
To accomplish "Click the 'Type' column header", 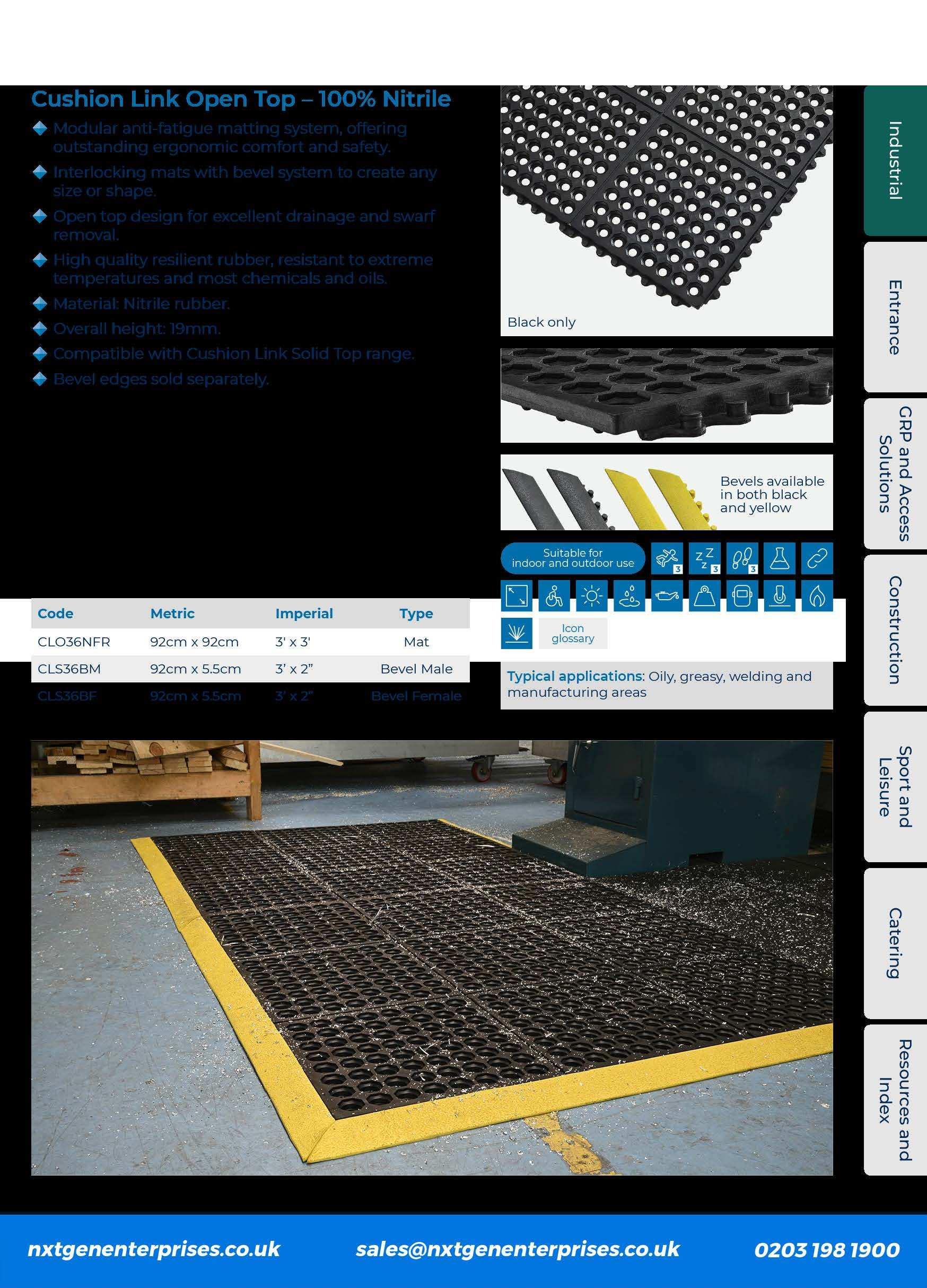I will (x=416, y=614).
